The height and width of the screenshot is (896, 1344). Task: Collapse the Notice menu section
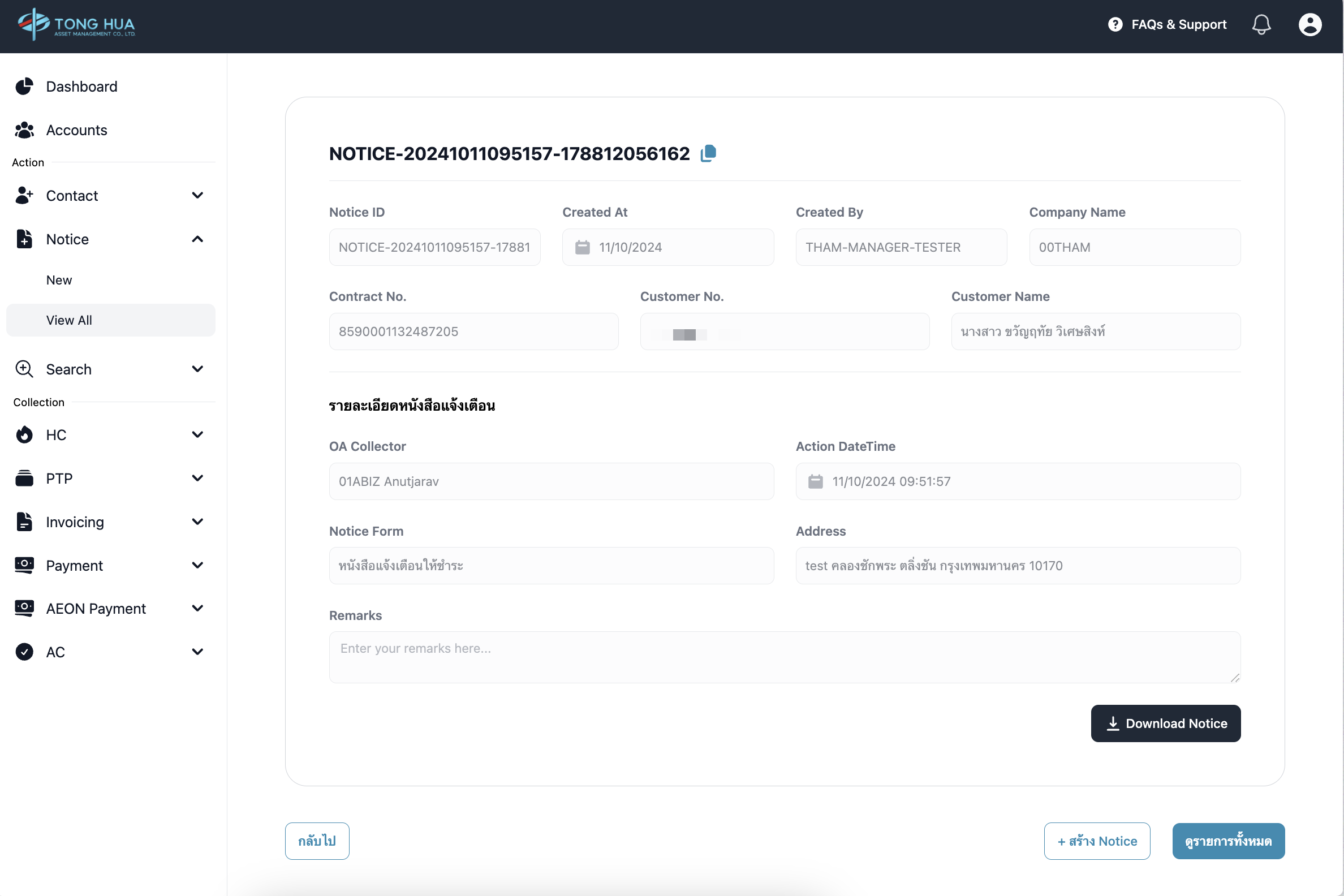pos(198,239)
